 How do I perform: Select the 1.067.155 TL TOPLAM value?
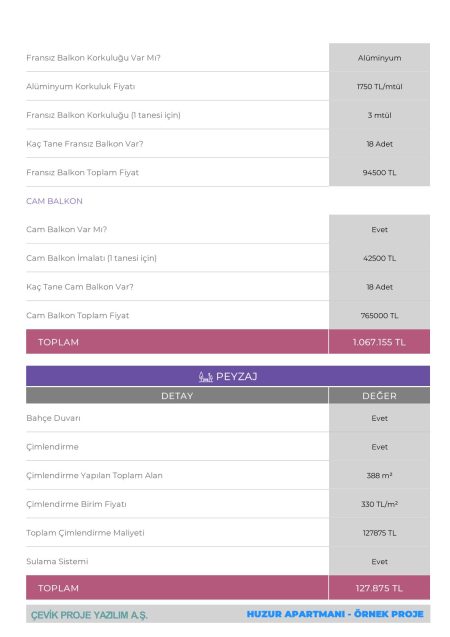coord(379,342)
